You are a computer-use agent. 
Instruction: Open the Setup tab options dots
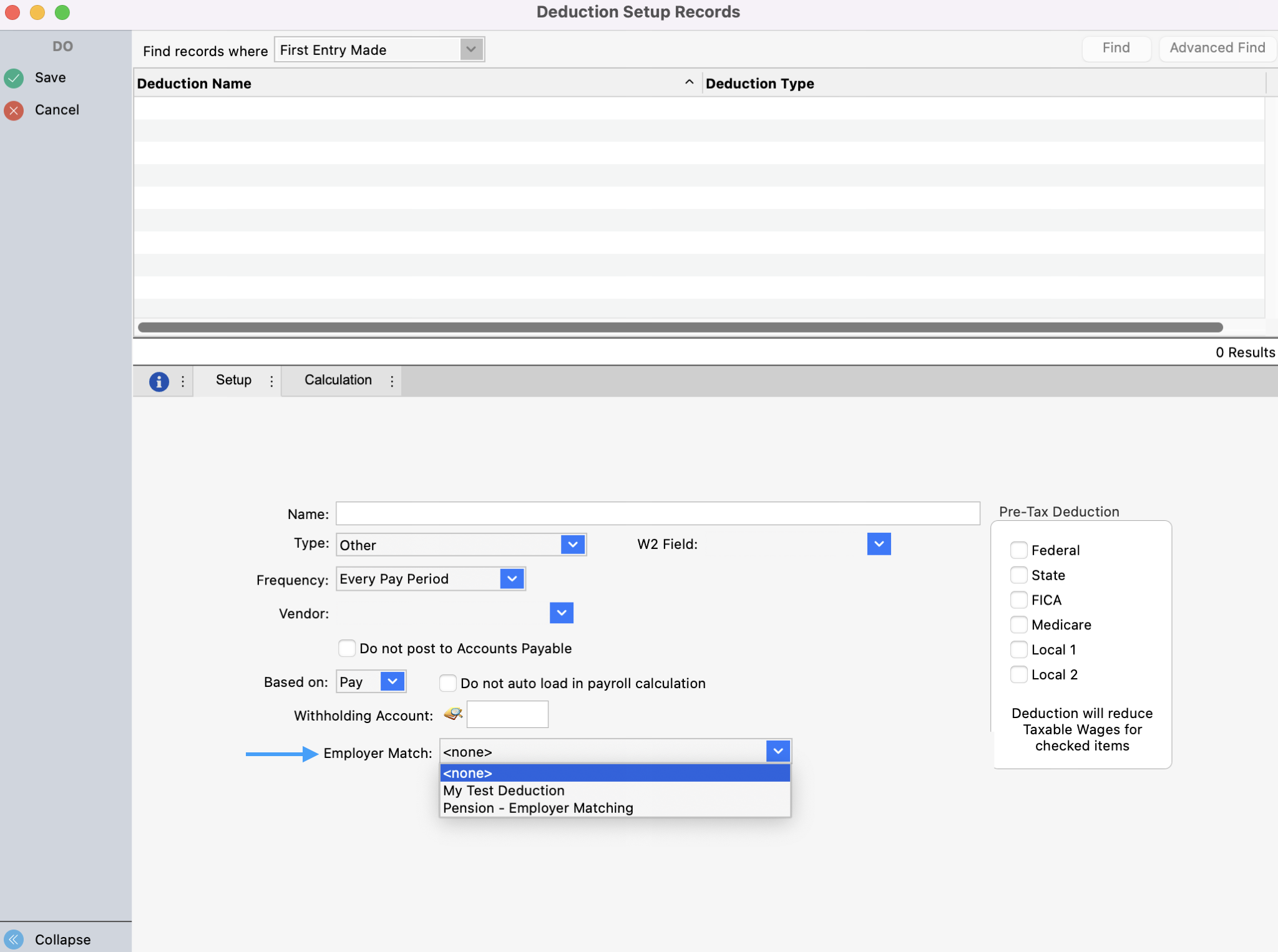point(271,381)
